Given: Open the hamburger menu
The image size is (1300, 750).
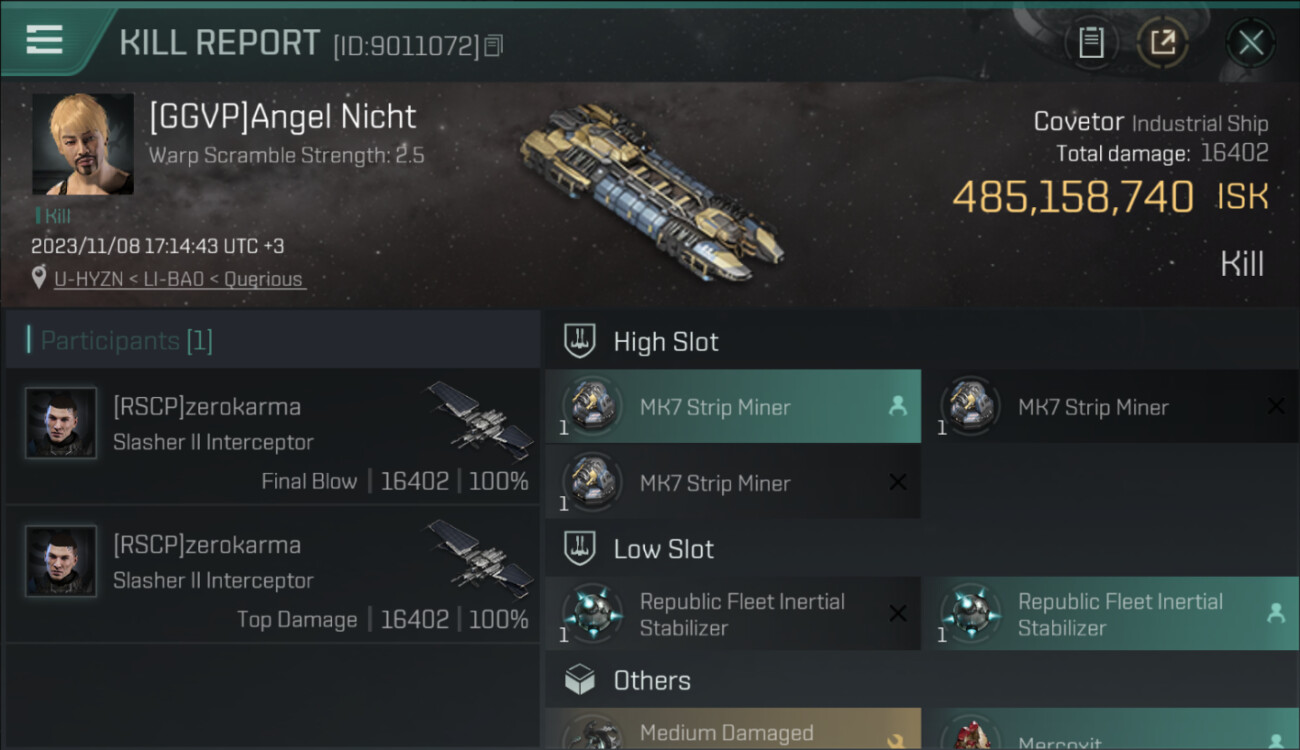Looking at the screenshot, I should [x=44, y=40].
